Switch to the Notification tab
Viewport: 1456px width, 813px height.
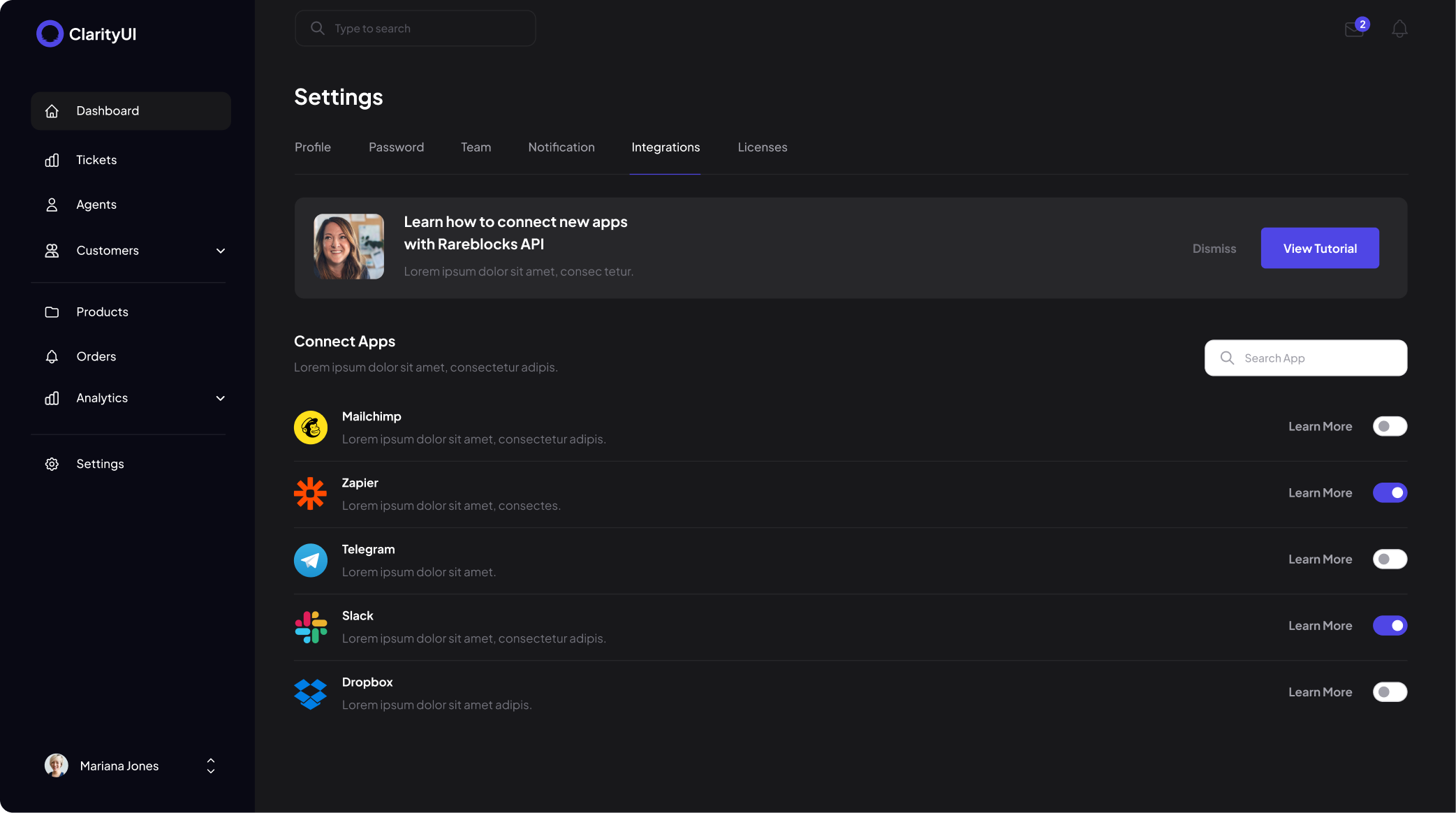[x=561, y=147]
